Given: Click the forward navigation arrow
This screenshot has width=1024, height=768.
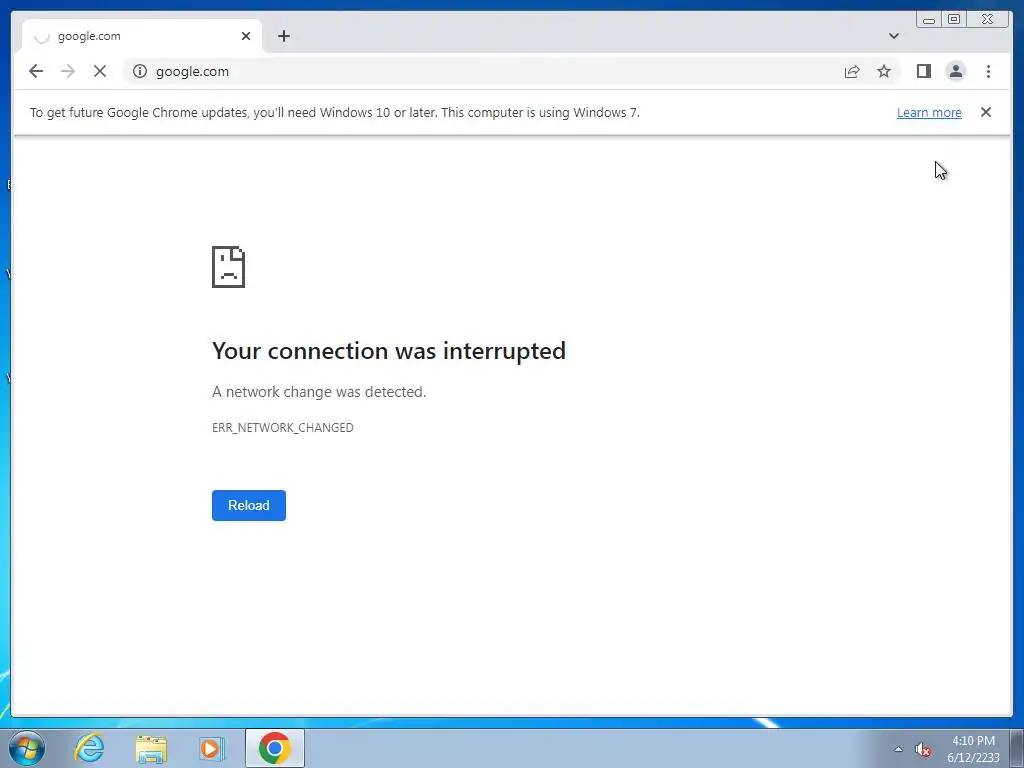Looking at the screenshot, I should [x=68, y=71].
